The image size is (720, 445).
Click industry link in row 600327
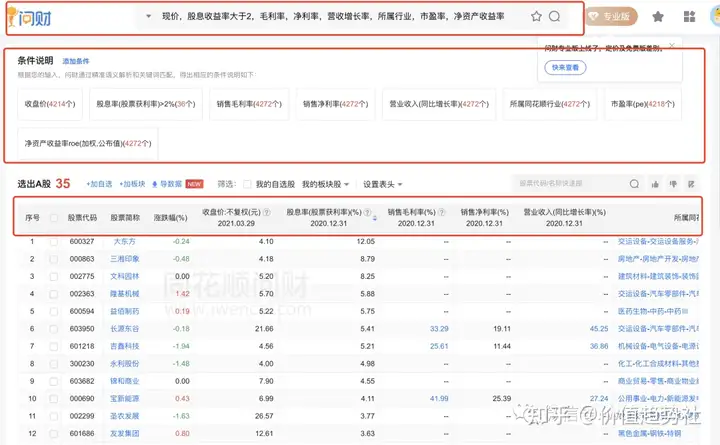[658, 242]
